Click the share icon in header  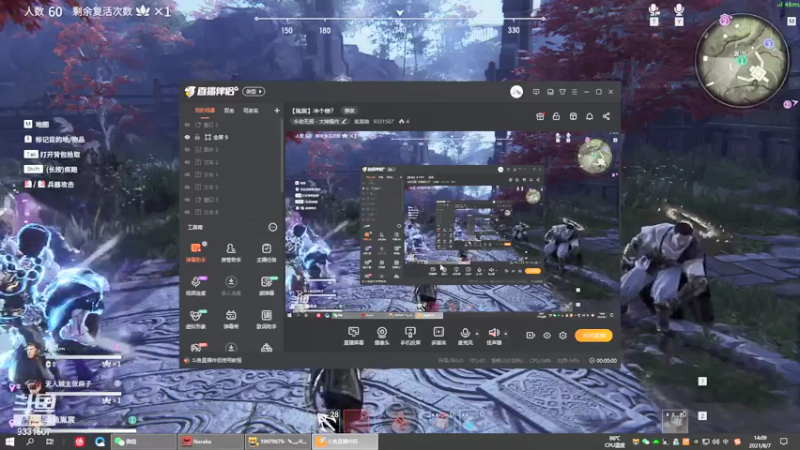pos(606,116)
